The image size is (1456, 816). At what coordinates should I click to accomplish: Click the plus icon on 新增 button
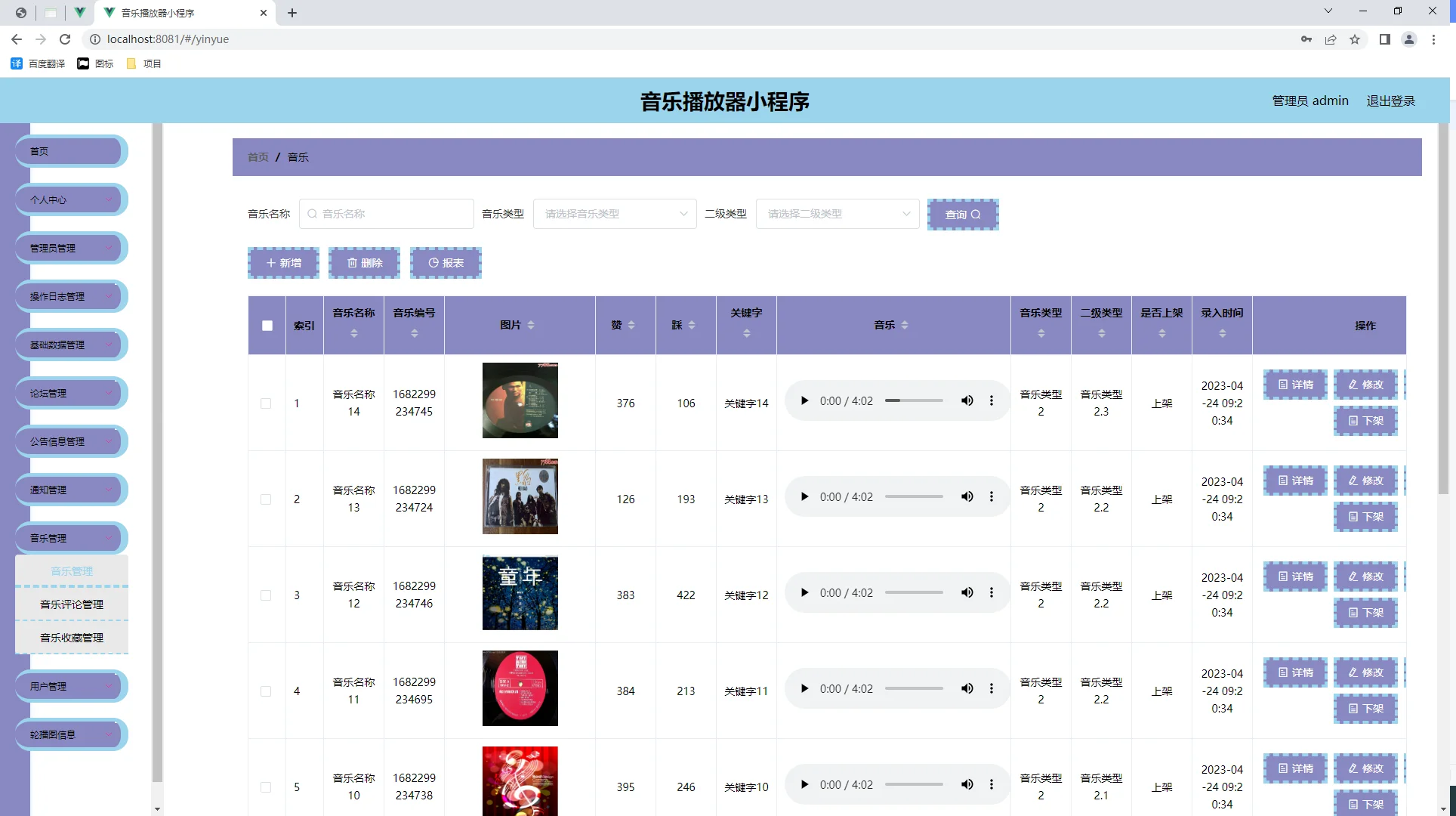pyautogui.click(x=272, y=262)
